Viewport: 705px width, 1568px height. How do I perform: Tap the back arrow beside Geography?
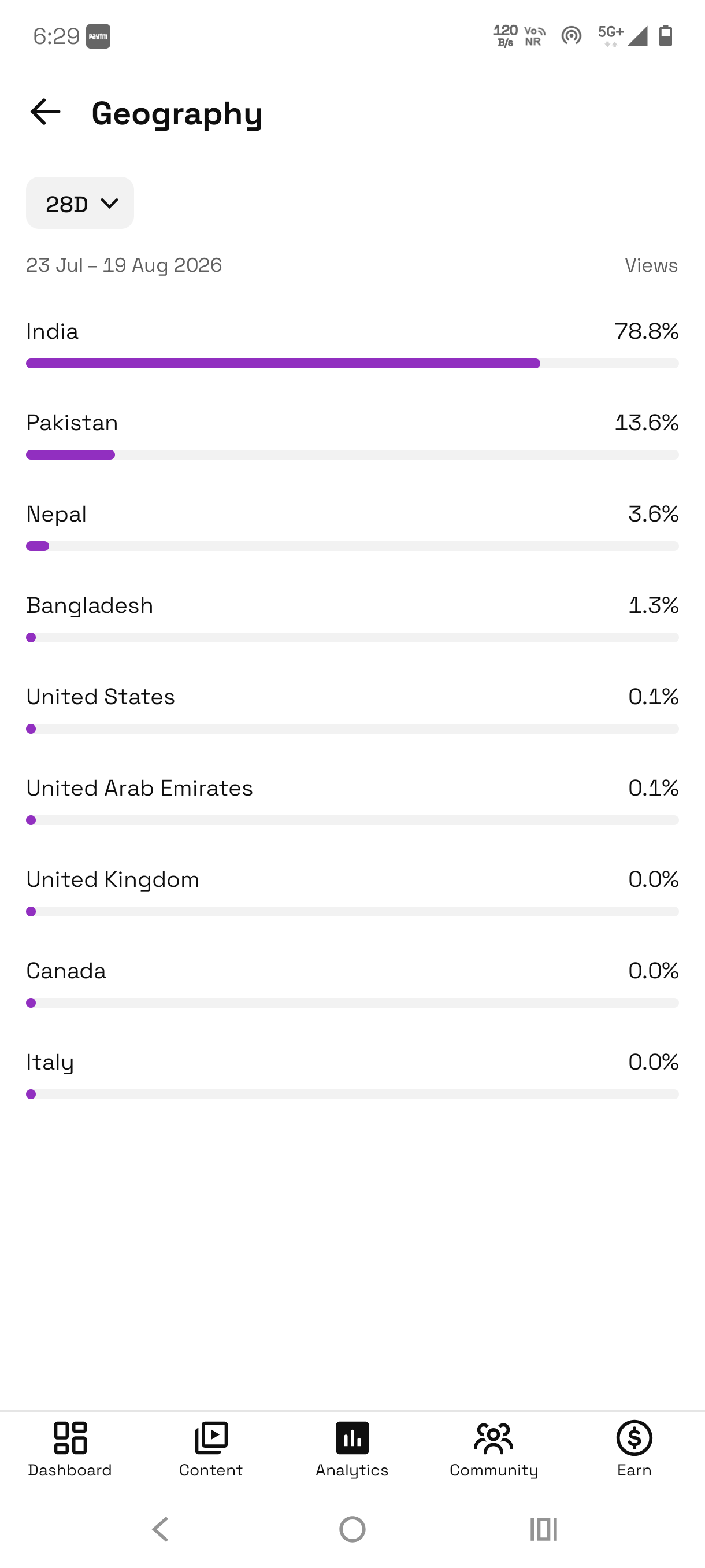(46, 113)
